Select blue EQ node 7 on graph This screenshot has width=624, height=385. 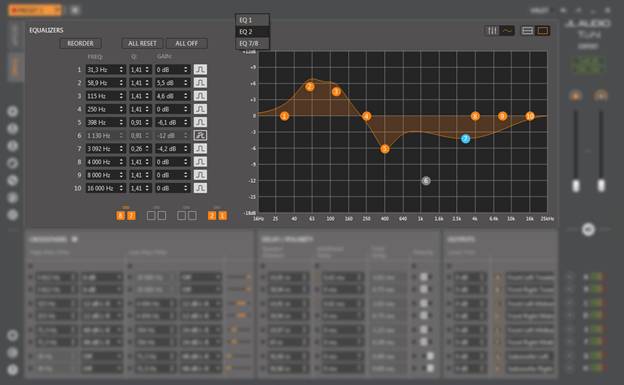point(465,139)
